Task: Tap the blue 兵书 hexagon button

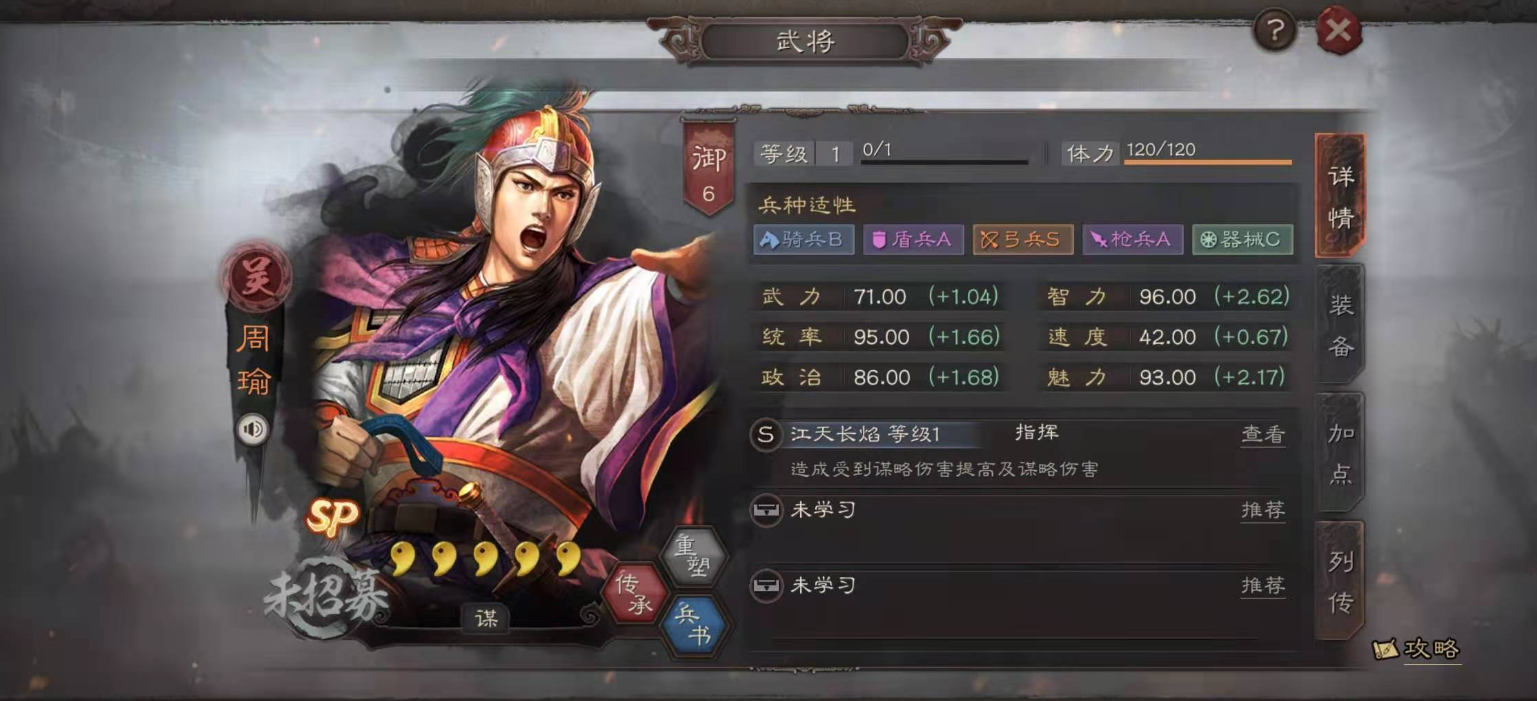Action: [695, 626]
